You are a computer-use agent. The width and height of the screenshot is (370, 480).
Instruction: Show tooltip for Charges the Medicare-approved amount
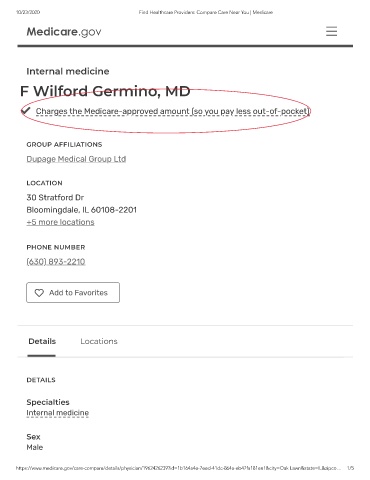pyautogui.click(x=173, y=111)
